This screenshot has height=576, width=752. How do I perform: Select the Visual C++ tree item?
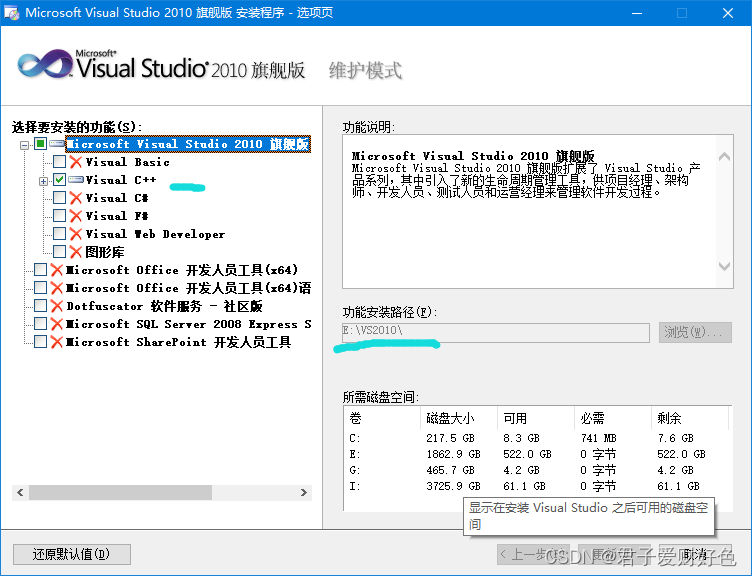click(121, 180)
